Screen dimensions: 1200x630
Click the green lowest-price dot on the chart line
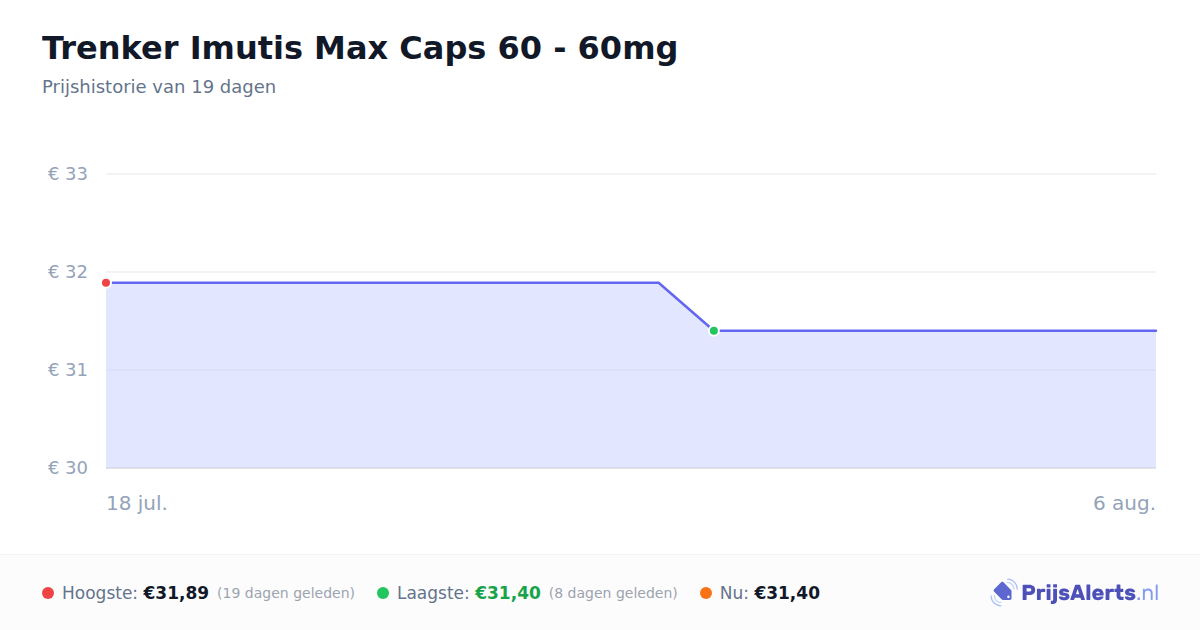[x=714, y=331]
